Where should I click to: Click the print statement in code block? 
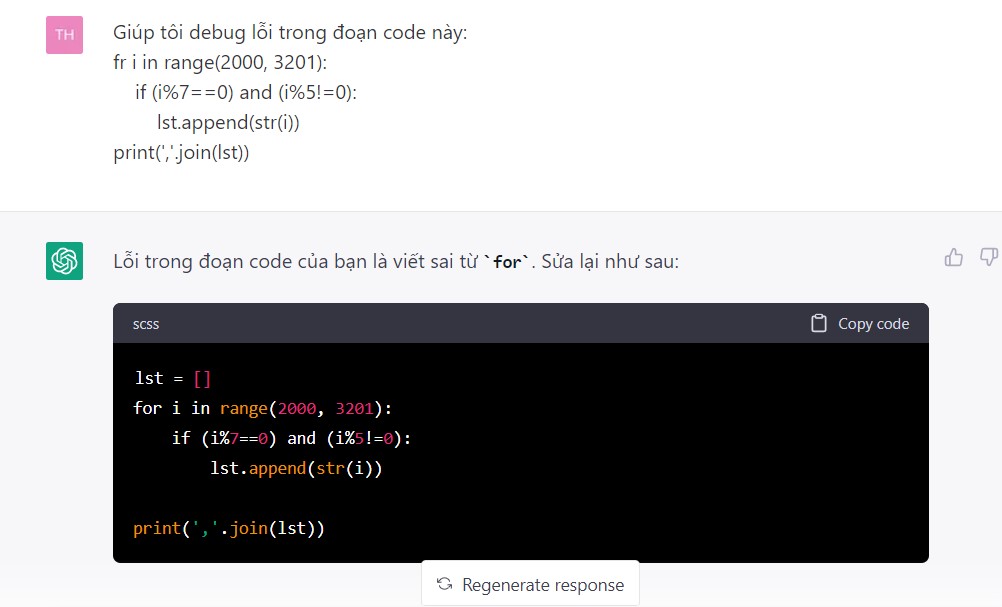(x=229, y=528)
